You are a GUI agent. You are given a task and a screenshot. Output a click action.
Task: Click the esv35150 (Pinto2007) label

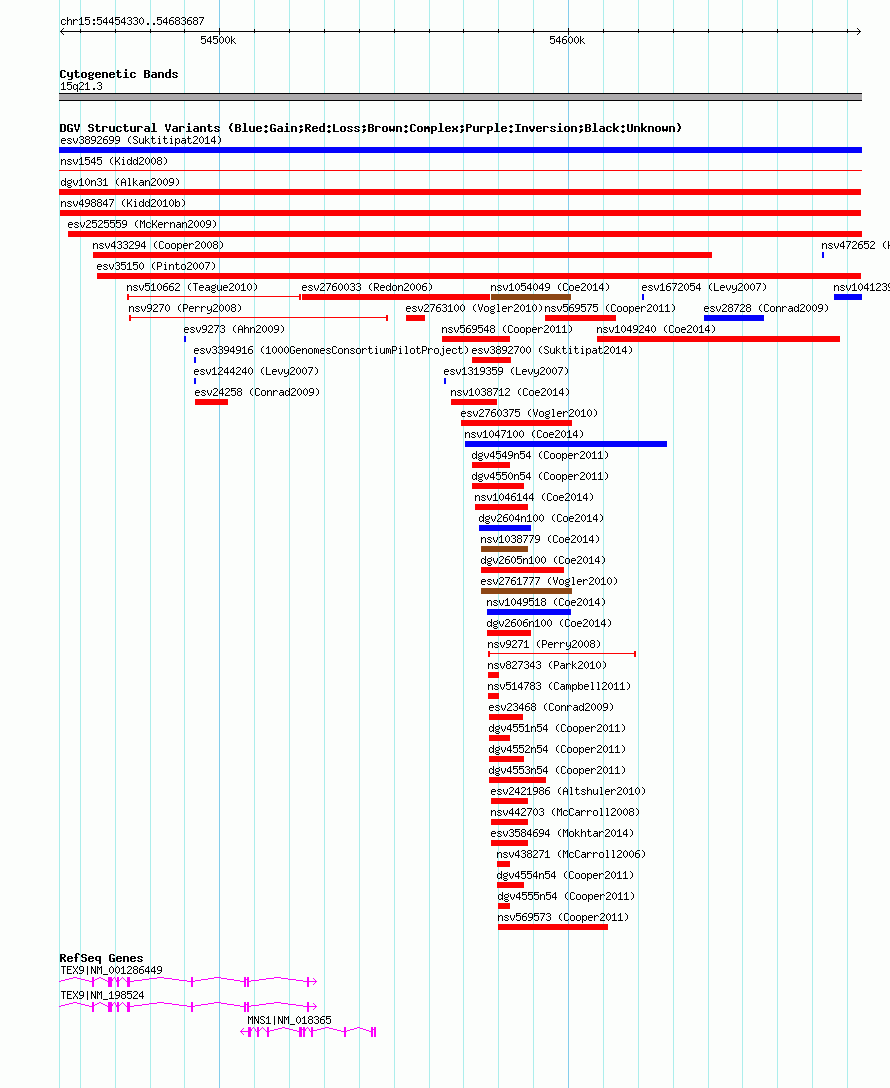(x=156, y=266)
